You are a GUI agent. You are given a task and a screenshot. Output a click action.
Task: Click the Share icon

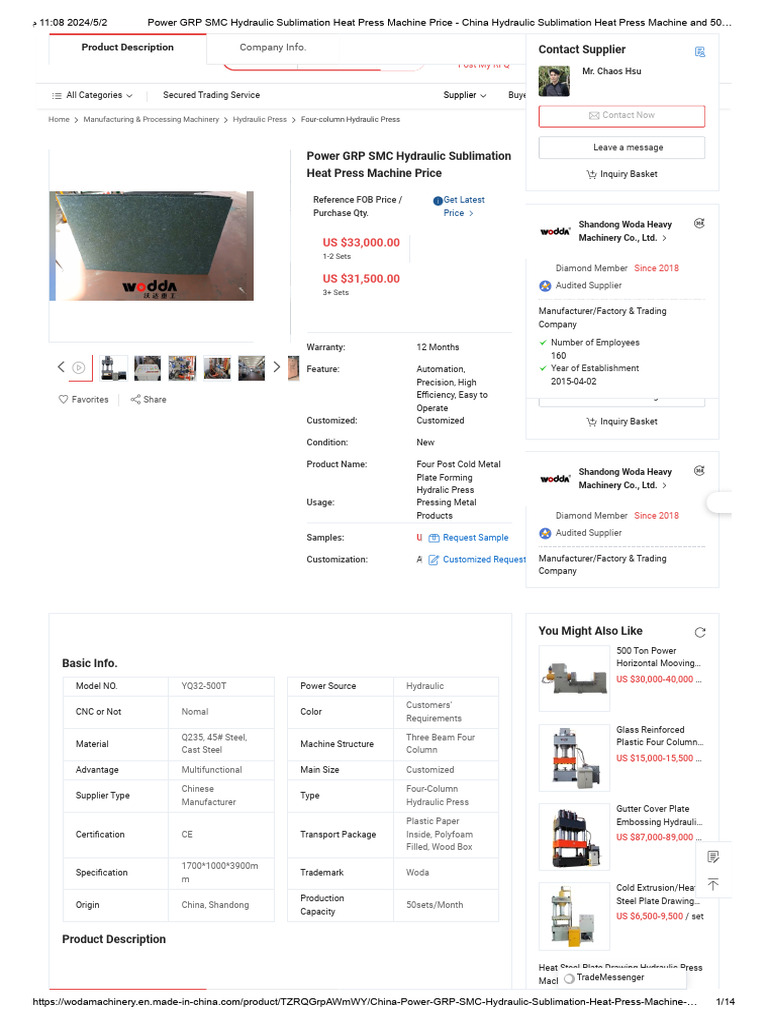135,399
